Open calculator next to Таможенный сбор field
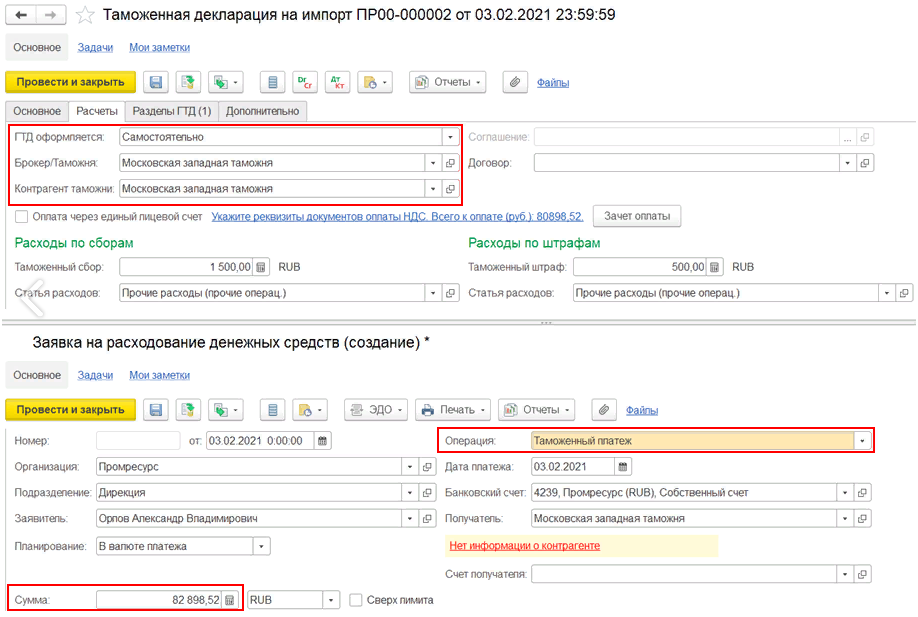918x617 pixels. [x=260, y=267]
